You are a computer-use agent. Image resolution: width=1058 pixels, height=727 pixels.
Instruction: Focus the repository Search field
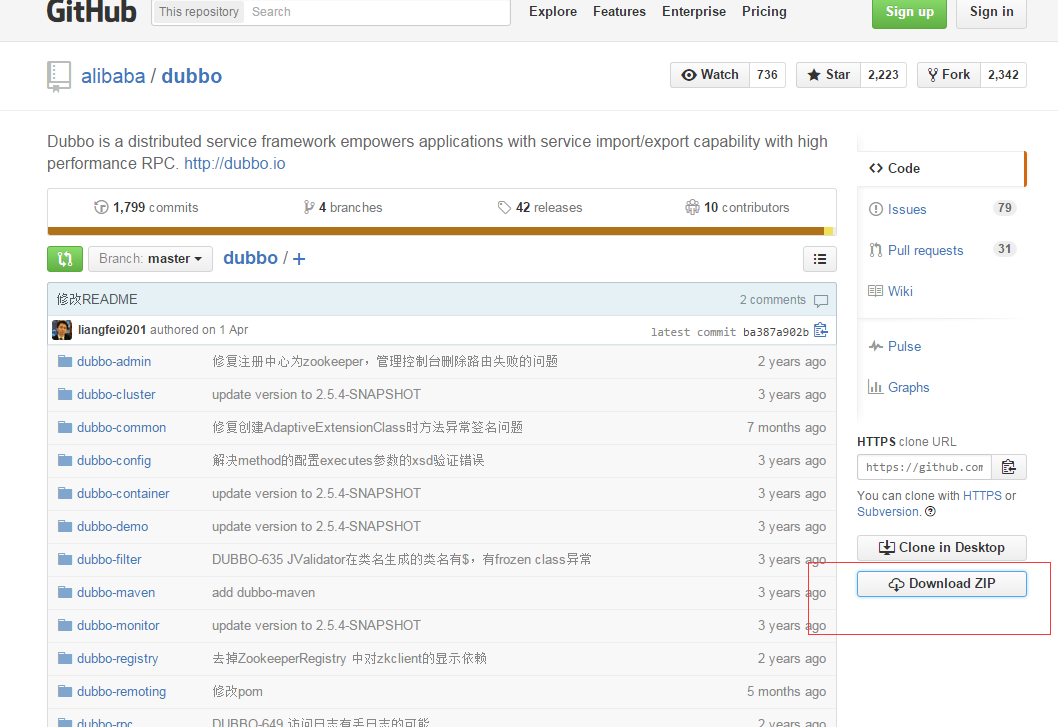coord(378,12)
